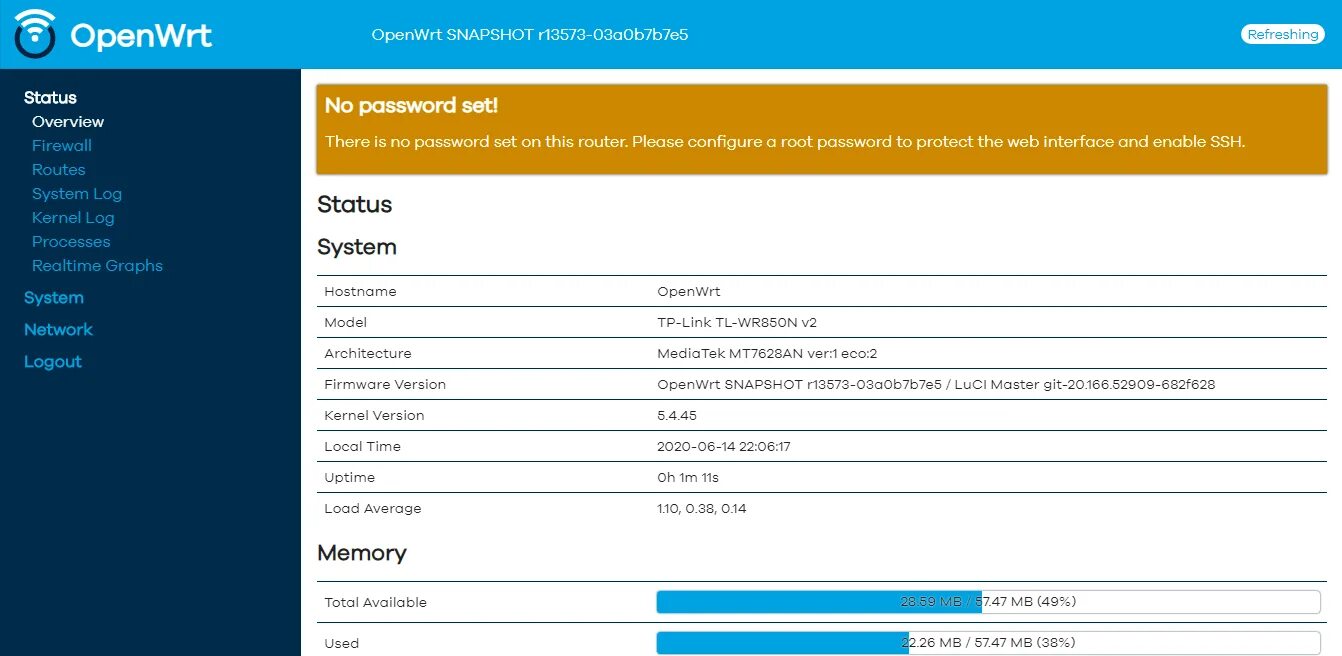
Task: Open the Firewall status page
Action: click(62, 145)
